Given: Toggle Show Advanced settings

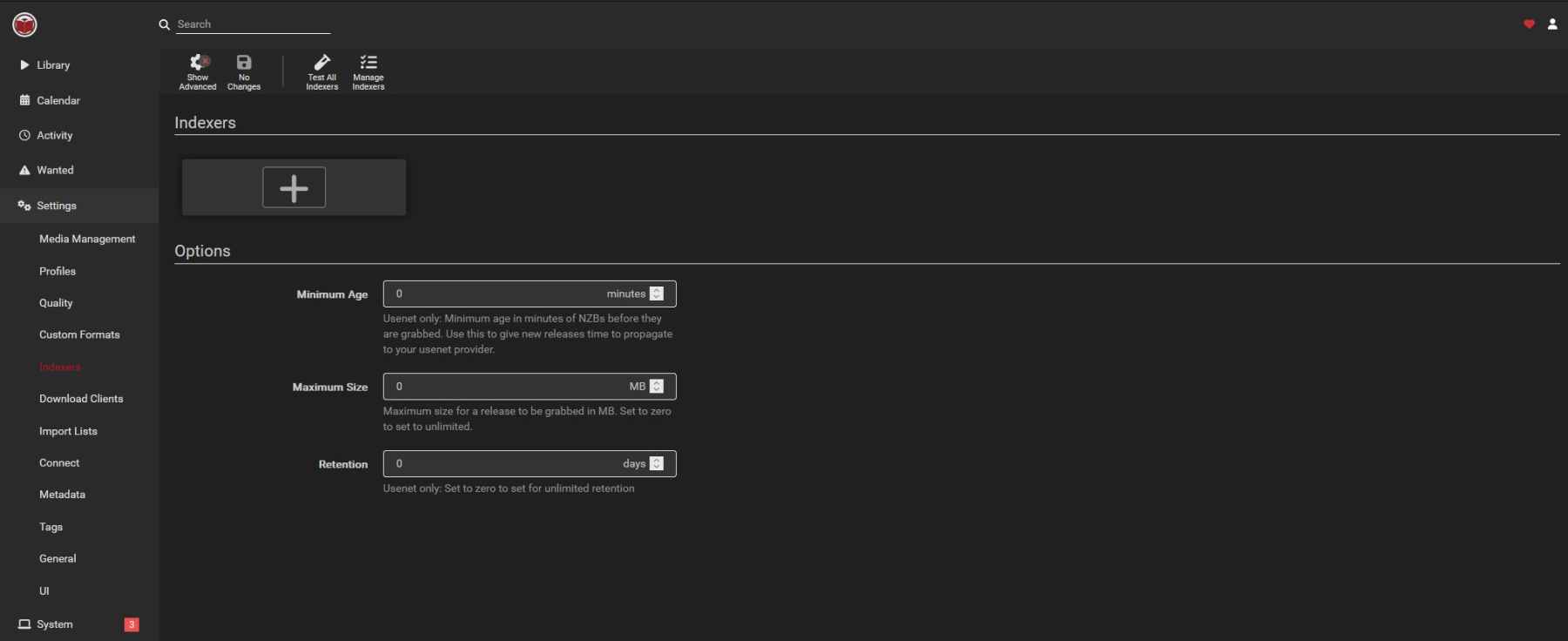Looking at the screenshot, I should coord(198,71).
